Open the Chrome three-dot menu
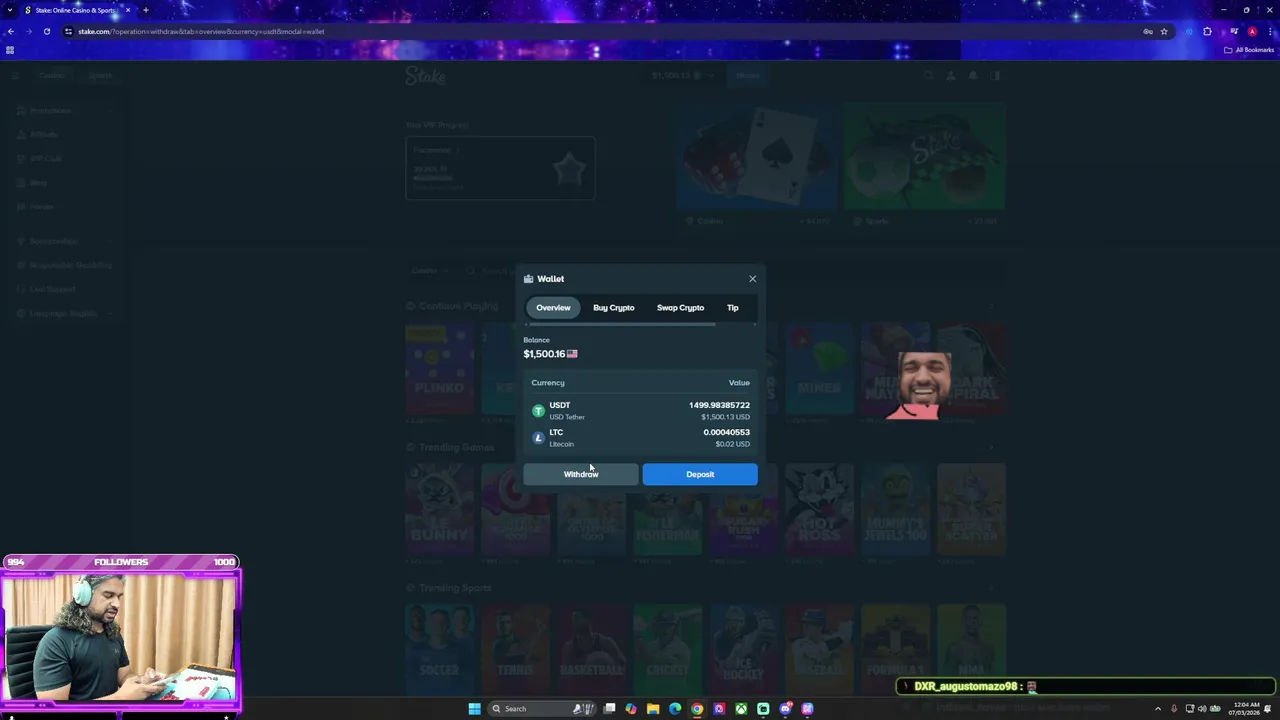 coord(1269,31)
